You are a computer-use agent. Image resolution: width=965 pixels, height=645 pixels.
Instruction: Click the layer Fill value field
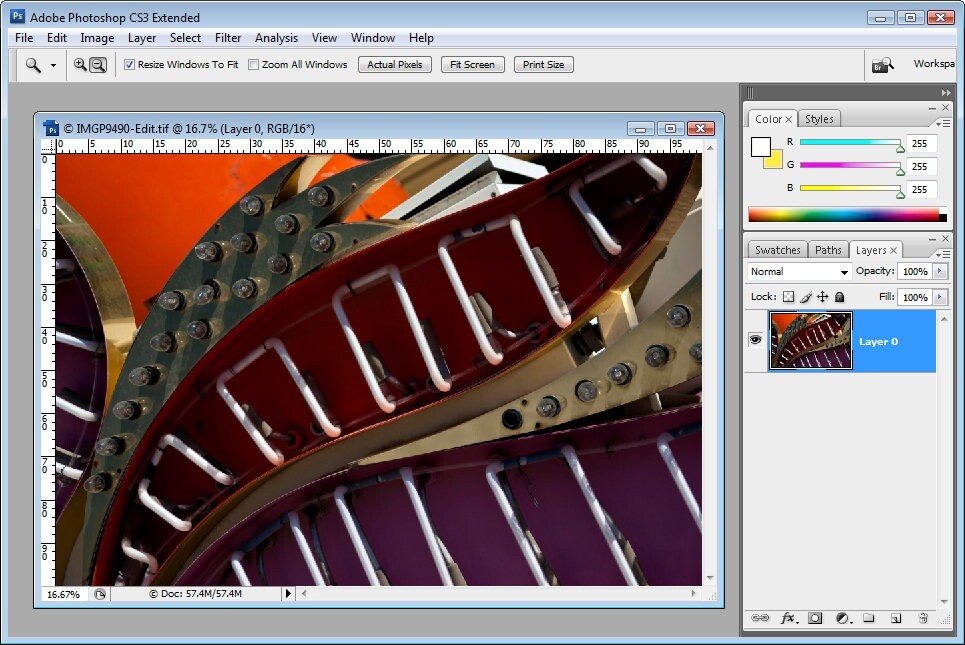(915, 297)
